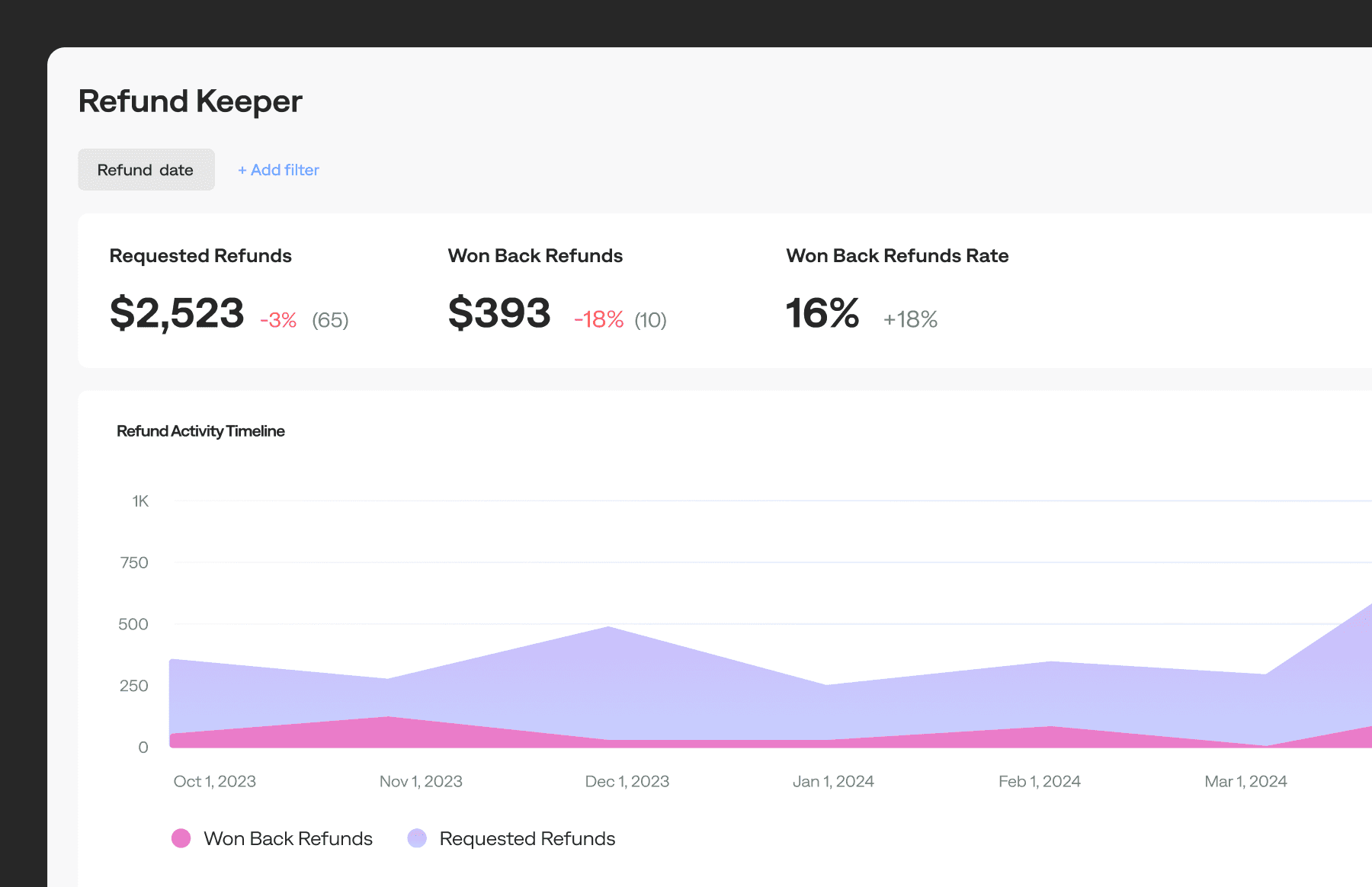
Task: Click the December peak on the chart
Action: (608, 632)
